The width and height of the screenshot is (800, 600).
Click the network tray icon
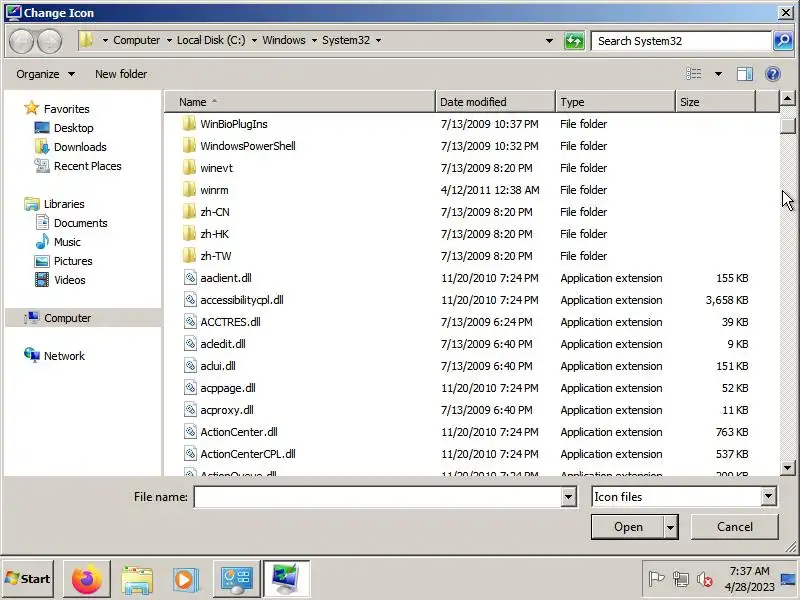(681, 579)
